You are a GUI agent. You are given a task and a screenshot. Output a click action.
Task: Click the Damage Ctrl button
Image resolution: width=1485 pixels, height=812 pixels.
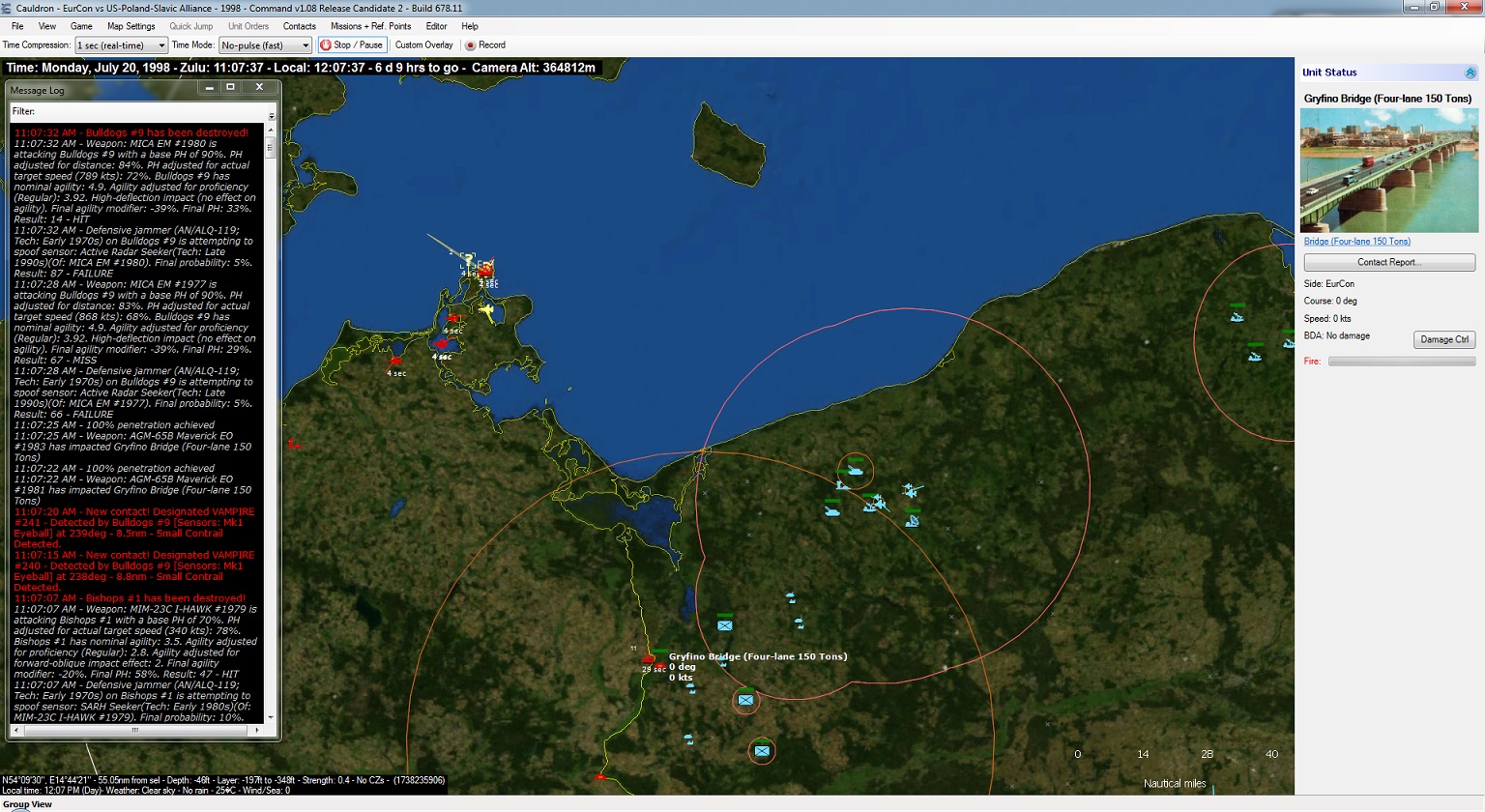[x=1444, y=339]
